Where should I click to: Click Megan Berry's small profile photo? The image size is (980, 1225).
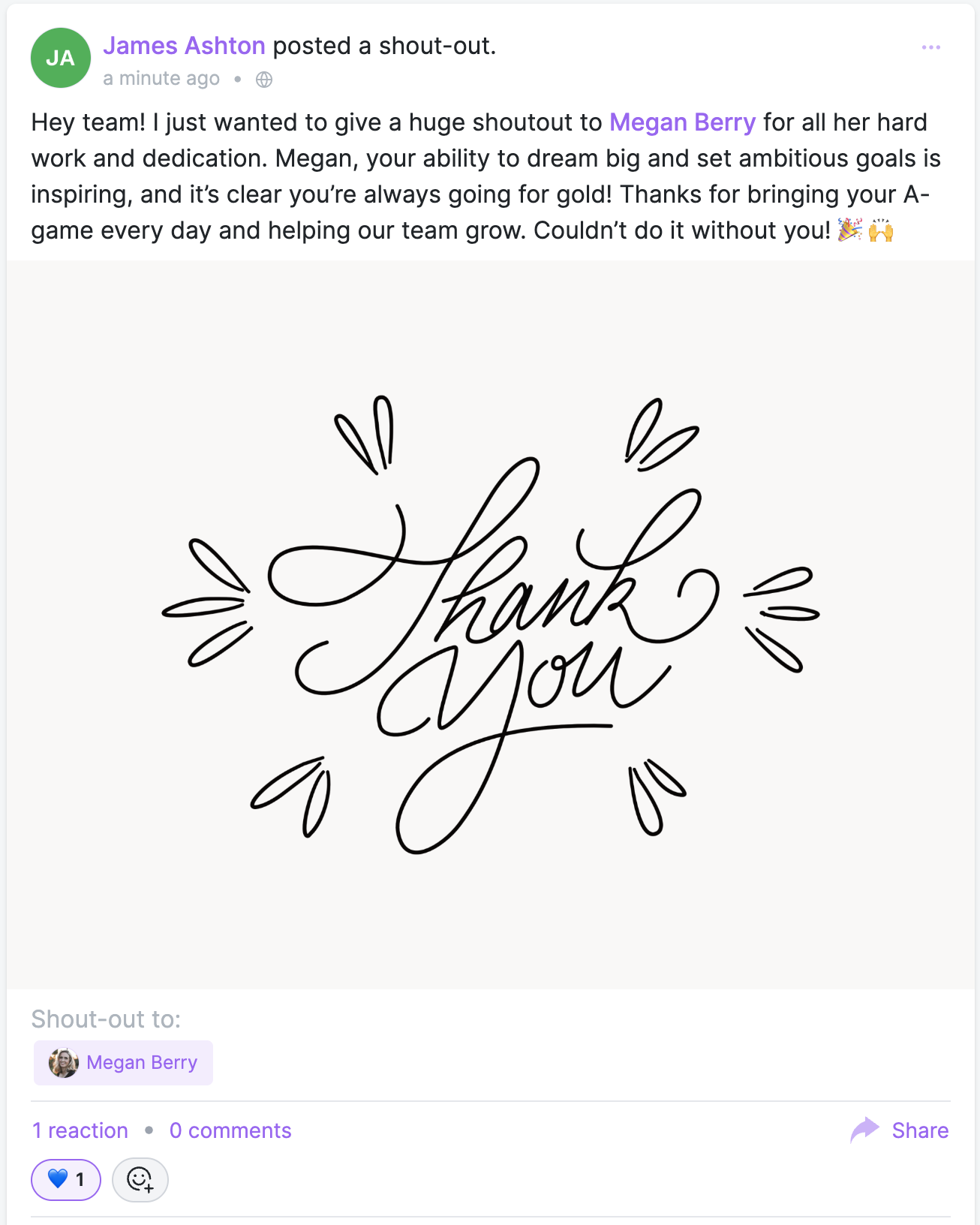[x=64, y=1062]
